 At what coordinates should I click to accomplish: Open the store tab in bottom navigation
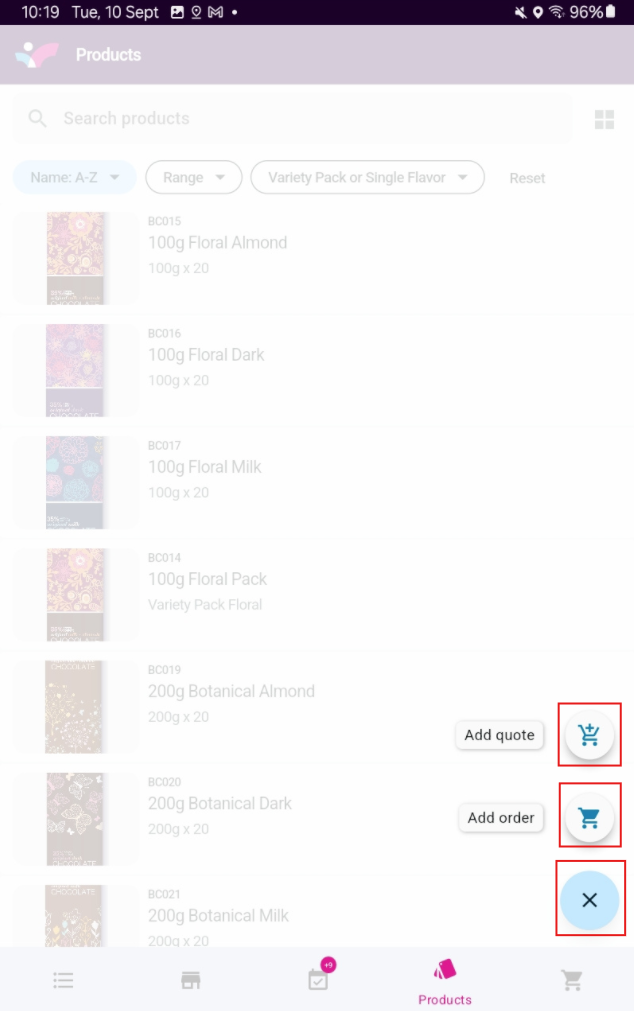[190, 980]
